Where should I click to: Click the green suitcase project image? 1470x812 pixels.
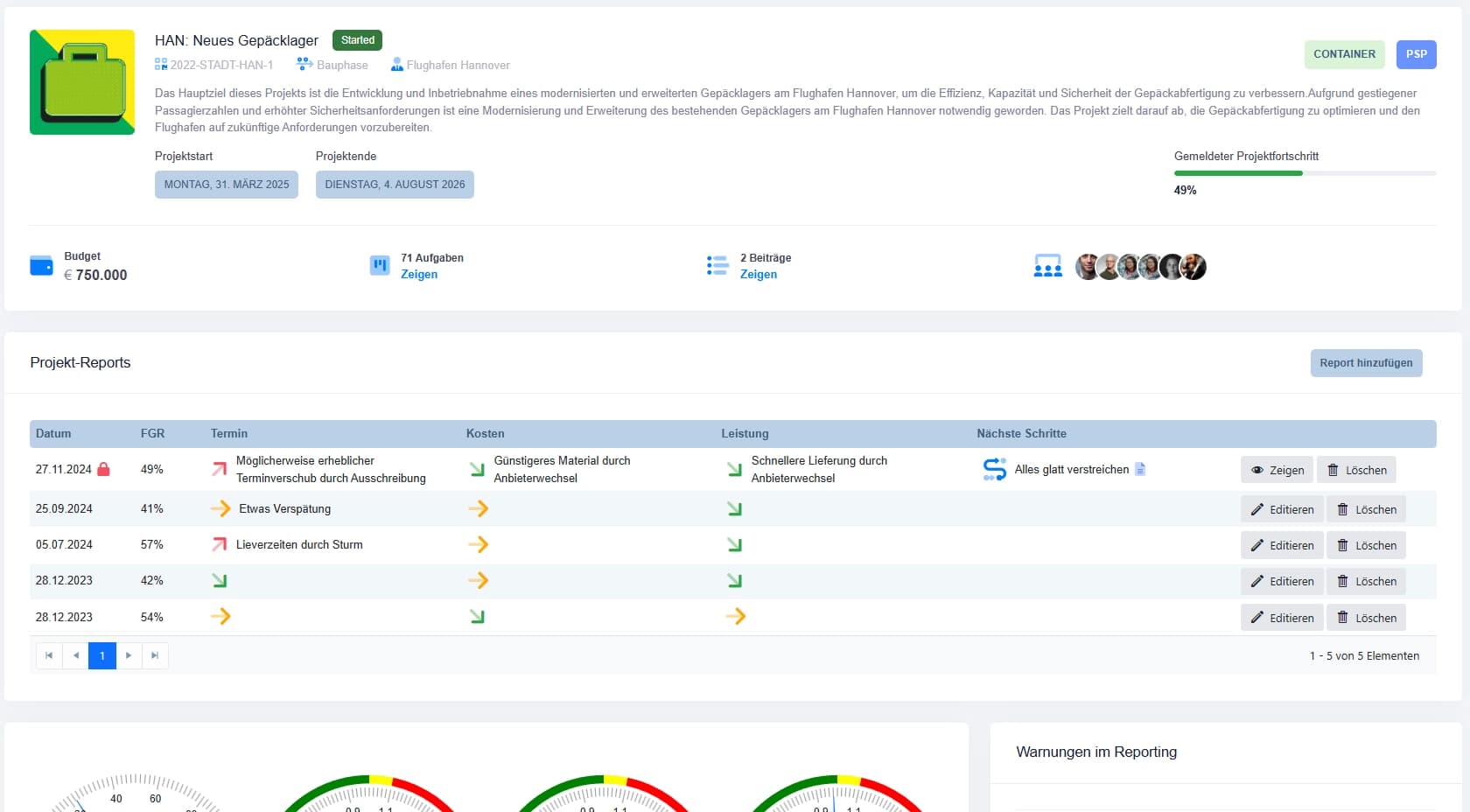[82, 82]
